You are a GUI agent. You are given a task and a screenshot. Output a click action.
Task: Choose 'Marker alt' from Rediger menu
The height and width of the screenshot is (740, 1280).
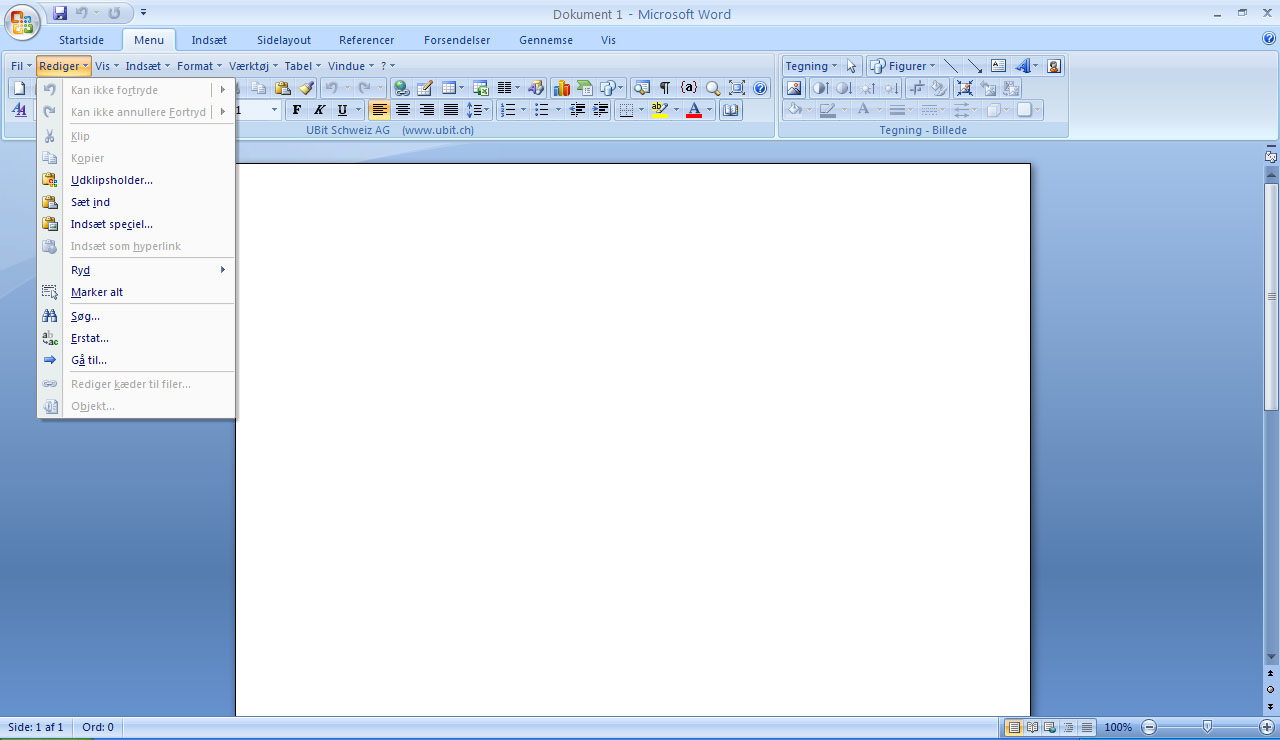coord(97,292)
